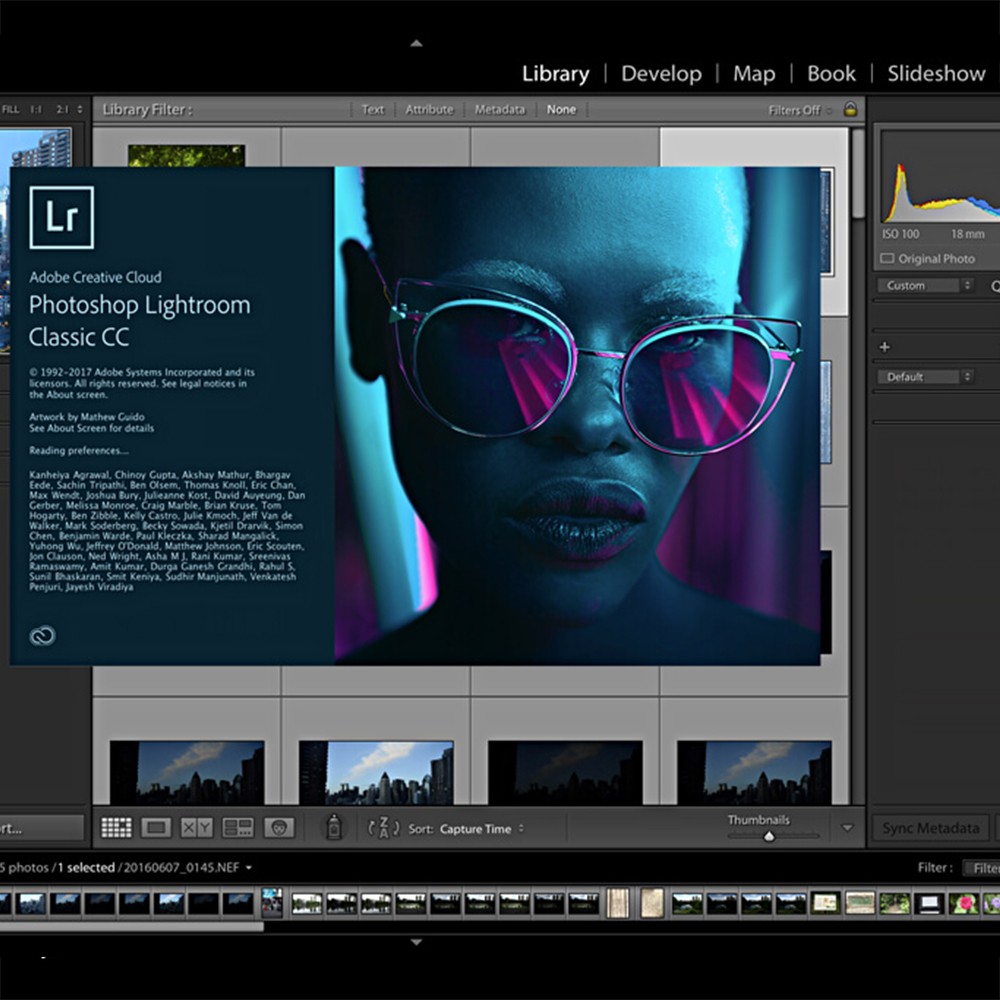The image size is (1000, 1000).
Task: Click the "ISO 100" histogram readout
Action: [901, 234]
